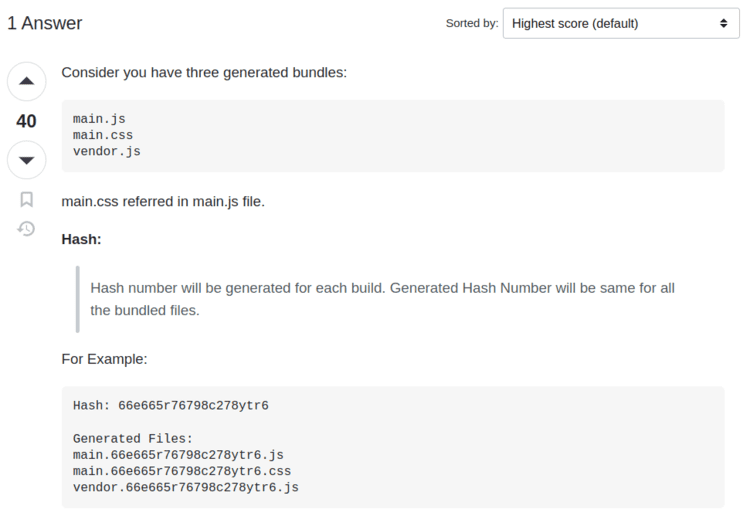Click the "For Example:" paragraph
750x516 pixels.
tap(104, 359)
